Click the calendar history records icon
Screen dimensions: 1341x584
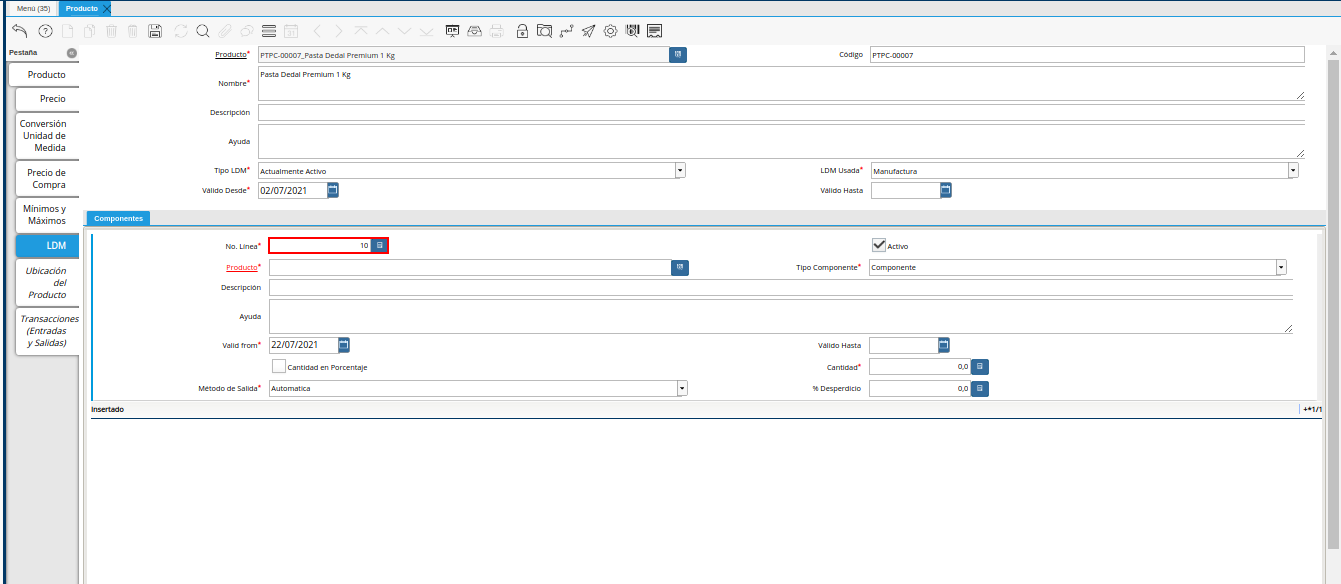[x=292, y=31]
